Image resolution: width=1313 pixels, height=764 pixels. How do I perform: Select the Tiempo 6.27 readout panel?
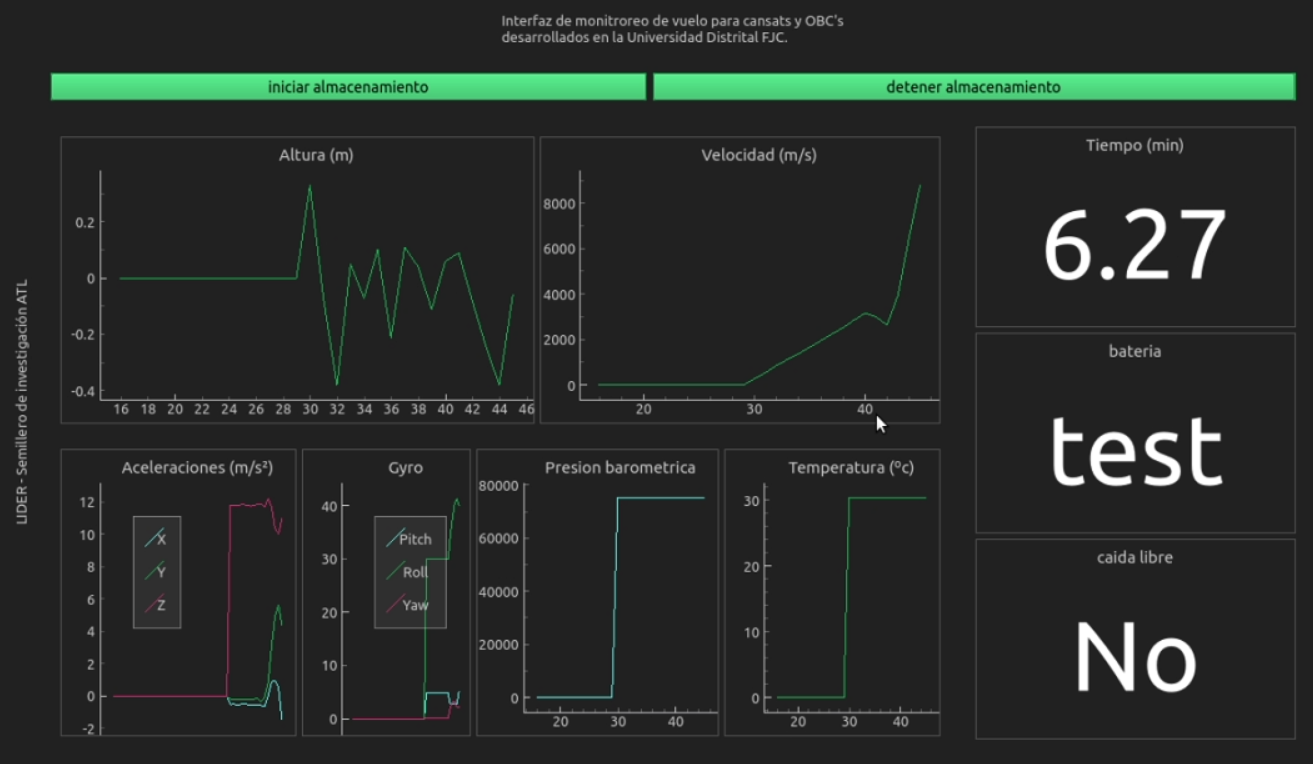click(1135, 227)
